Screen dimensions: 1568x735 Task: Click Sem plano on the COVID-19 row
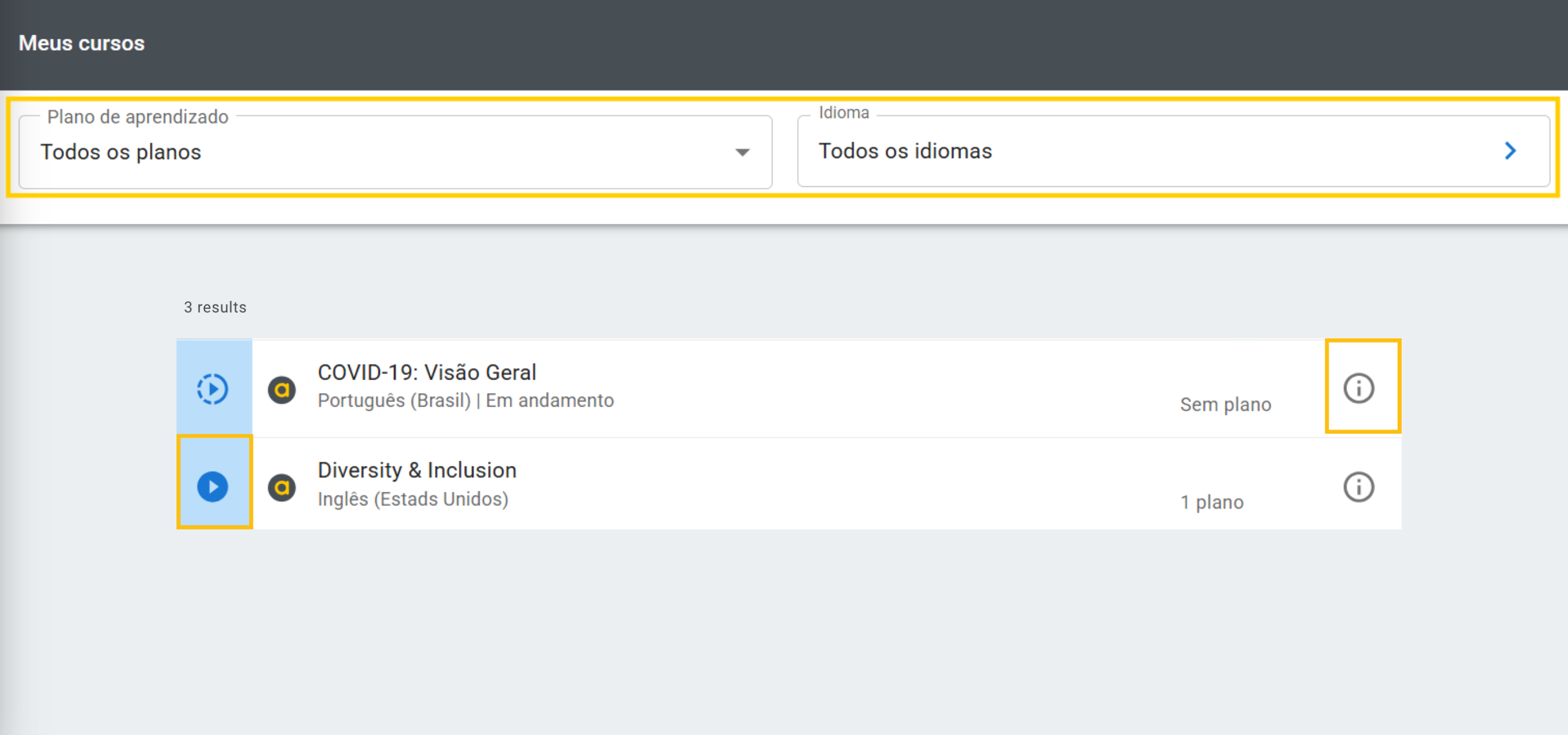tap(1225, 404)
